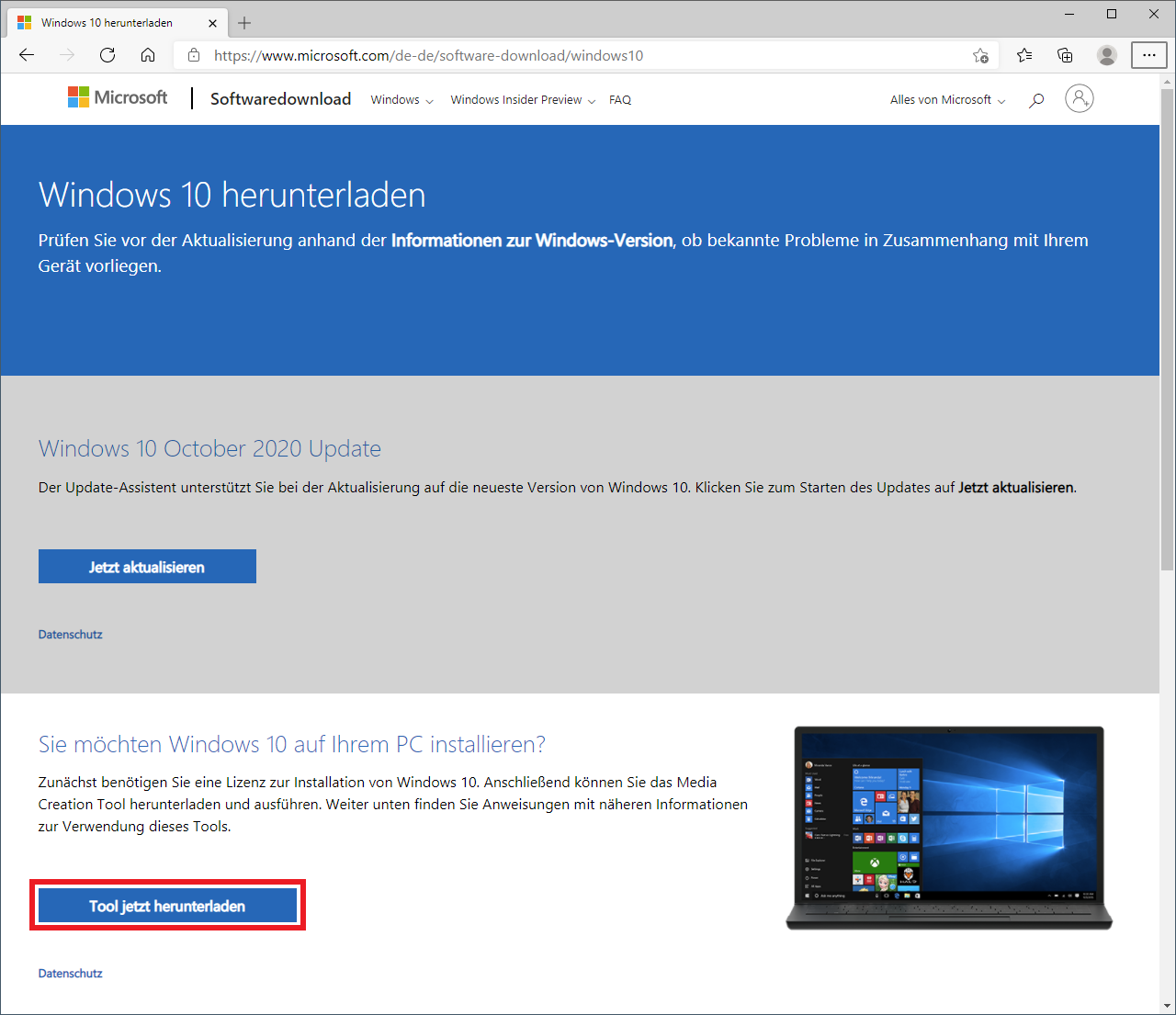Click the address bar URL field
1176x1015 pixels.
tap(588, 55)
